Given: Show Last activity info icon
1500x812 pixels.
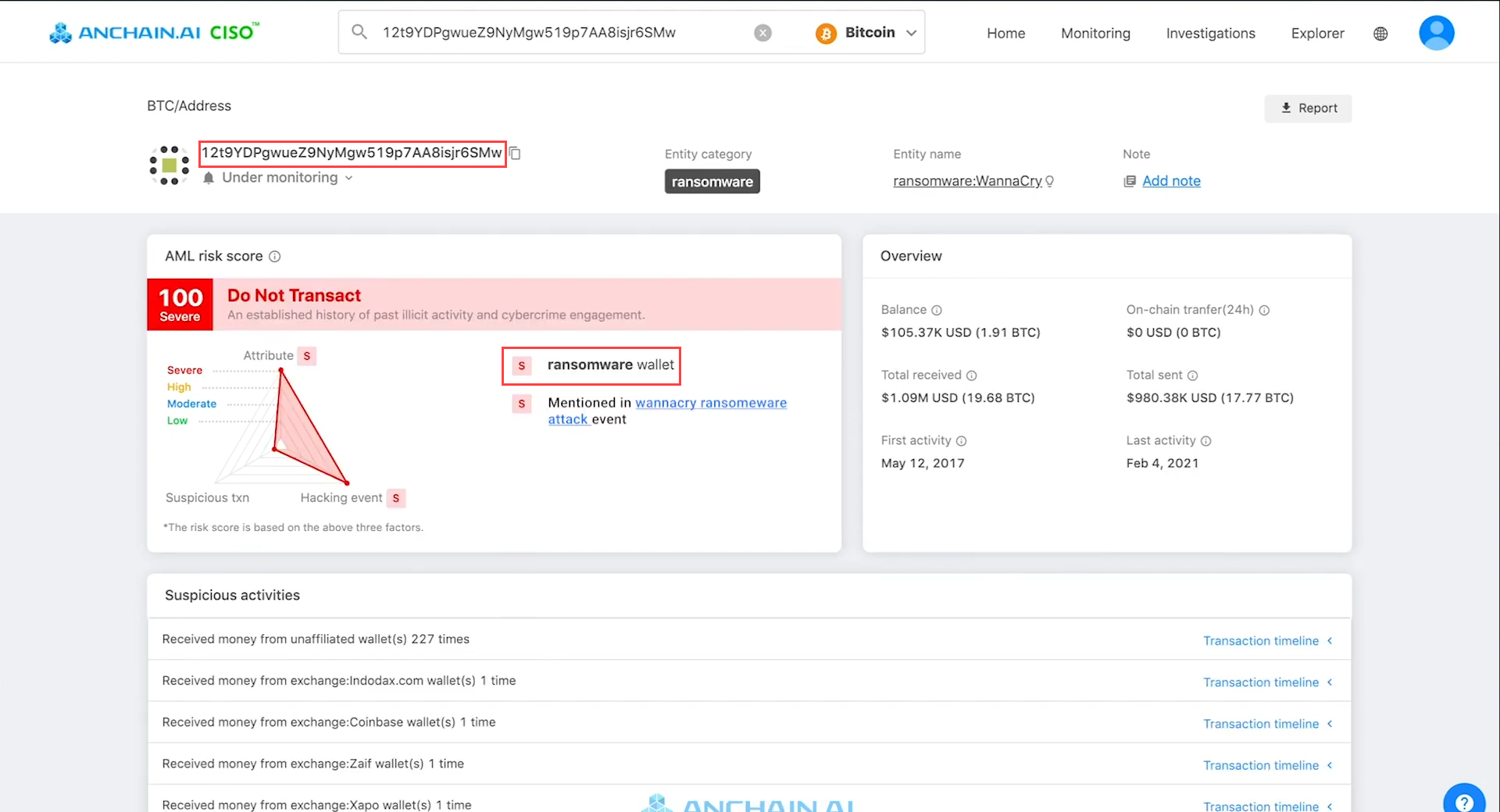Looking at the screenshot, I should pyautogui.click(x=1206, y=441).
